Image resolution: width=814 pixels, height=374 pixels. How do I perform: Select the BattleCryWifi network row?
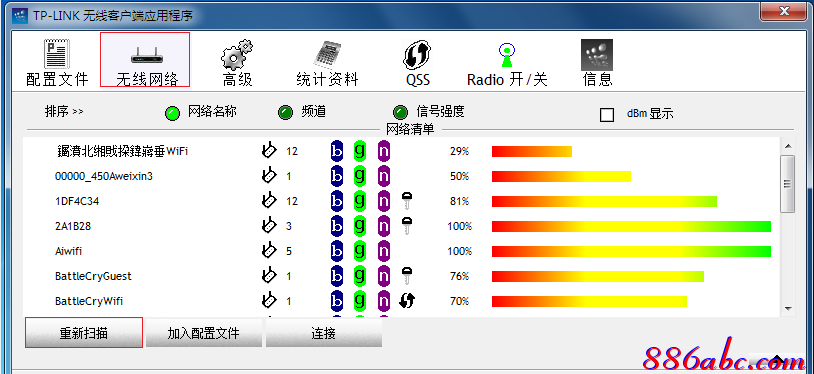402,301
